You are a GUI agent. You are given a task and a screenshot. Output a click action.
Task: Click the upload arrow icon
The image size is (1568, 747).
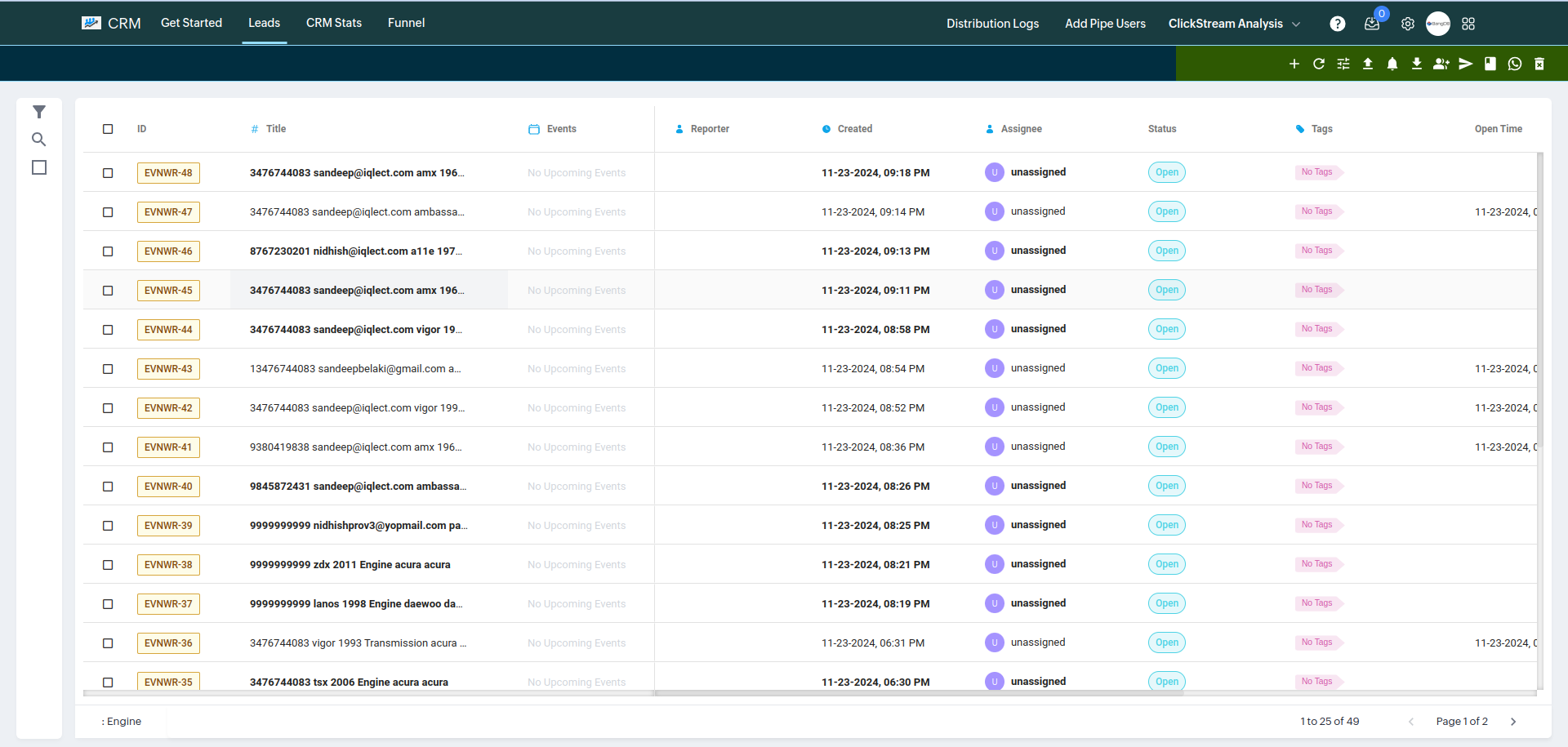[x=1368, y=64]
